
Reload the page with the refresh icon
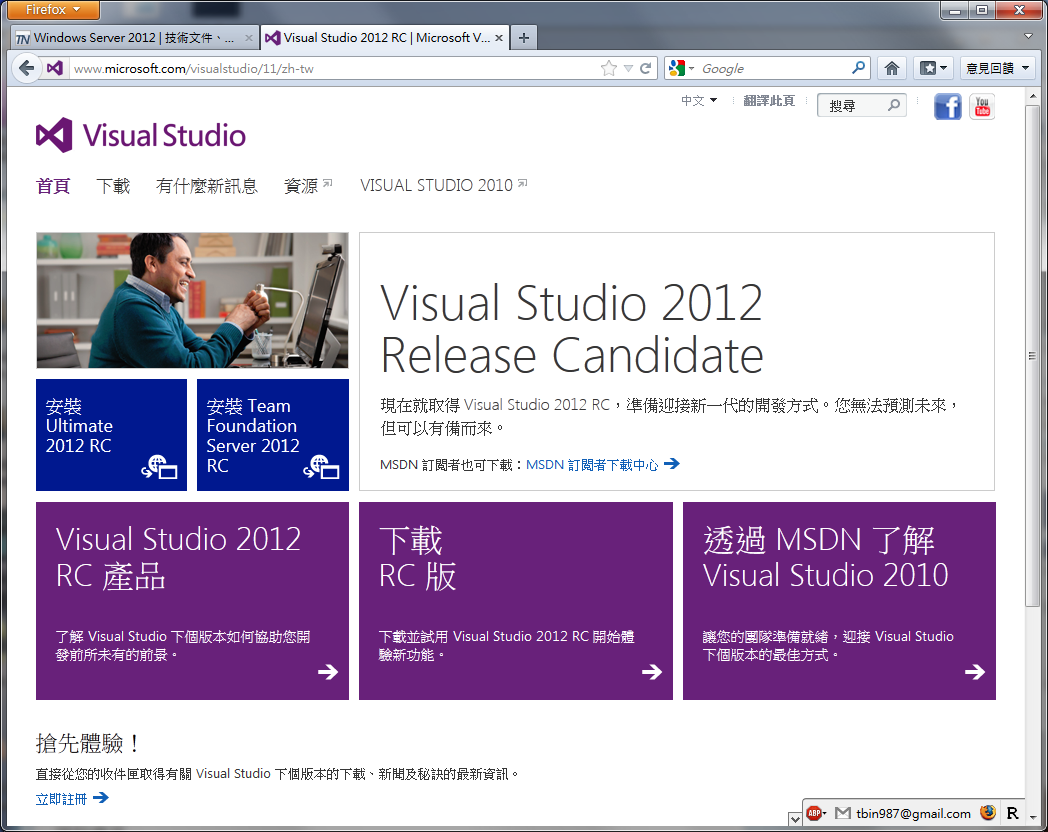646,68
